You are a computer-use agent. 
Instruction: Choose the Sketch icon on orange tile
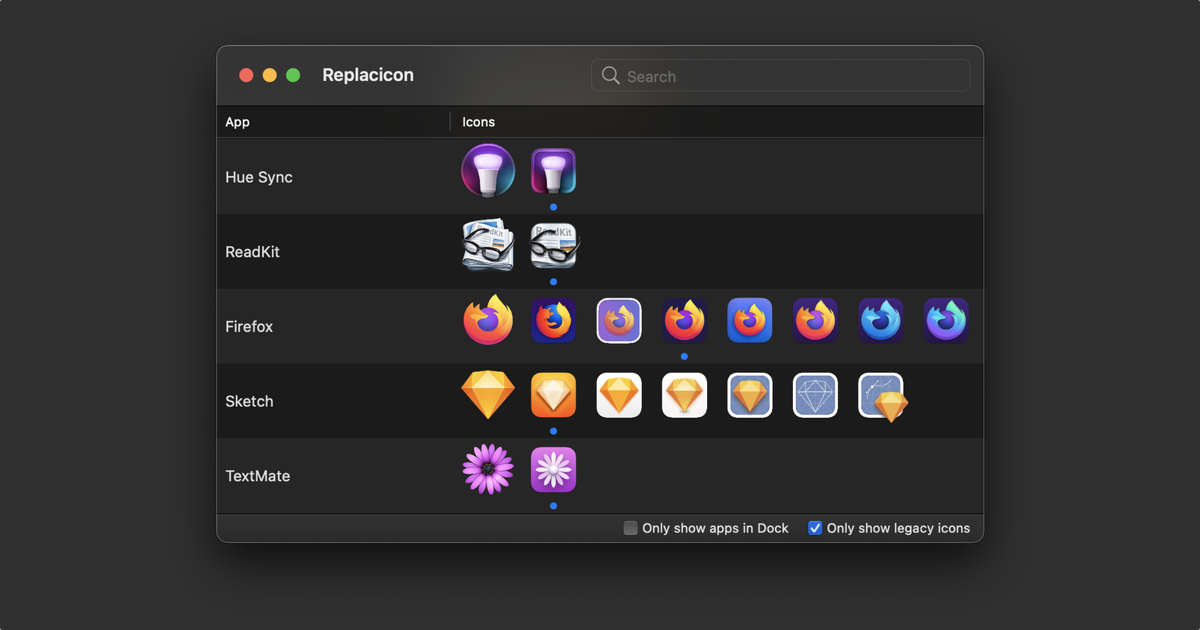click(x=553, y=395)
